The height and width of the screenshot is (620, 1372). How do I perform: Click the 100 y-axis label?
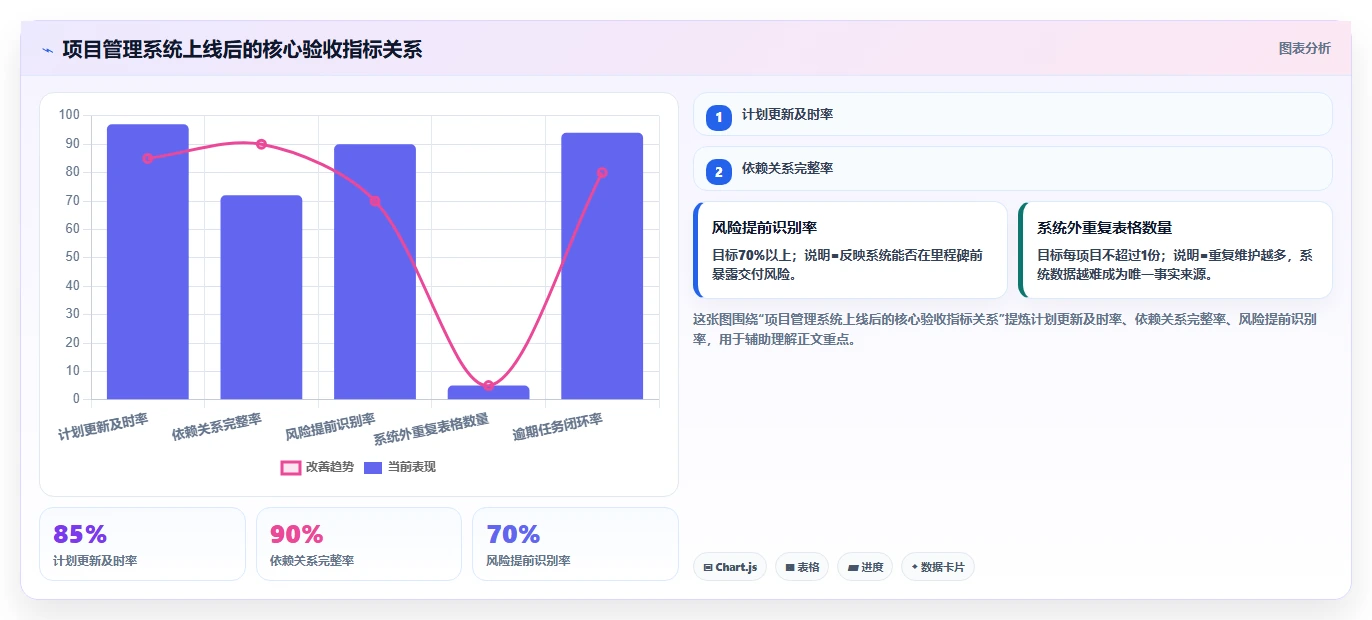(69, 115)
